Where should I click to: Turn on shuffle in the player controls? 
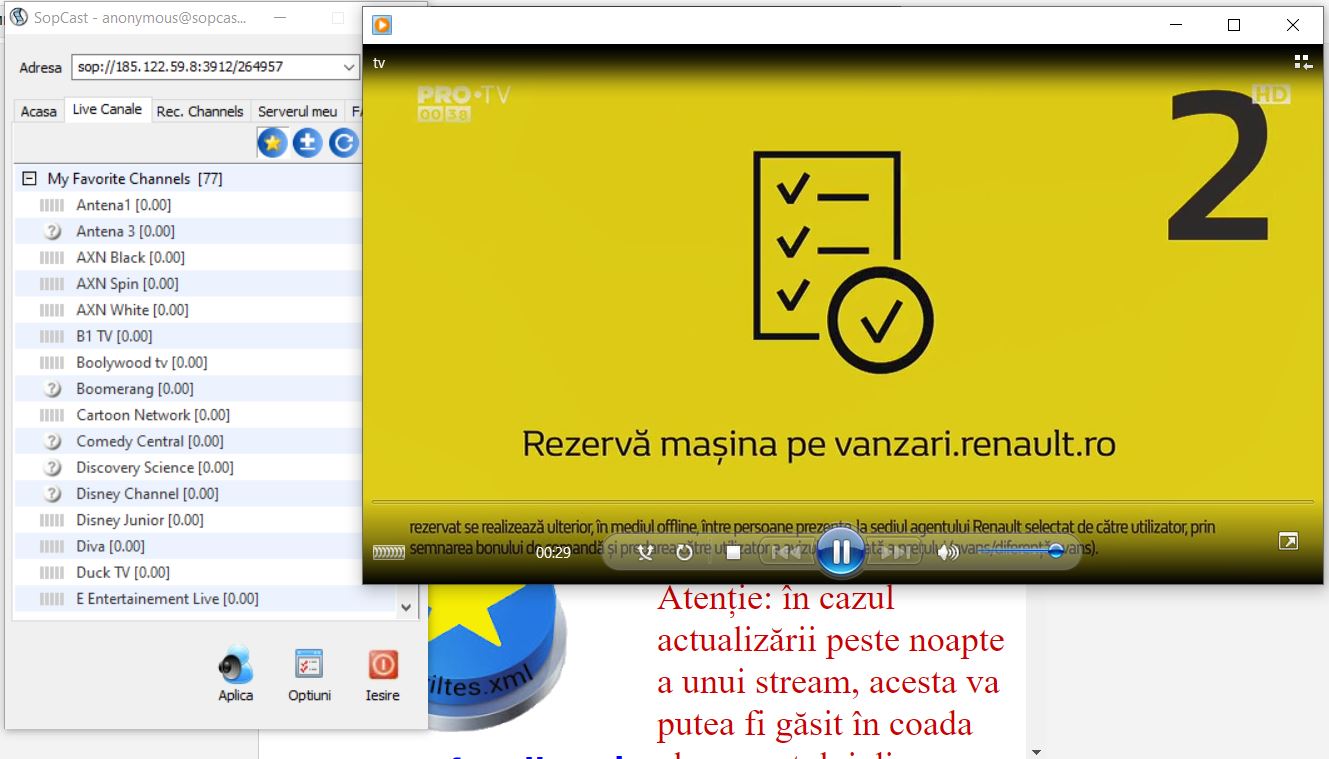[x=646, y=552]
